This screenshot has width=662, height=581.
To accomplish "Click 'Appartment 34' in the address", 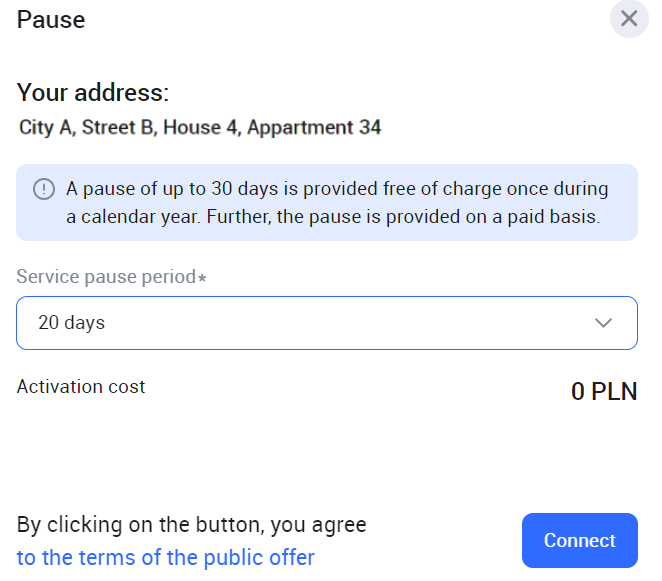I will click(x=314, y=128).
